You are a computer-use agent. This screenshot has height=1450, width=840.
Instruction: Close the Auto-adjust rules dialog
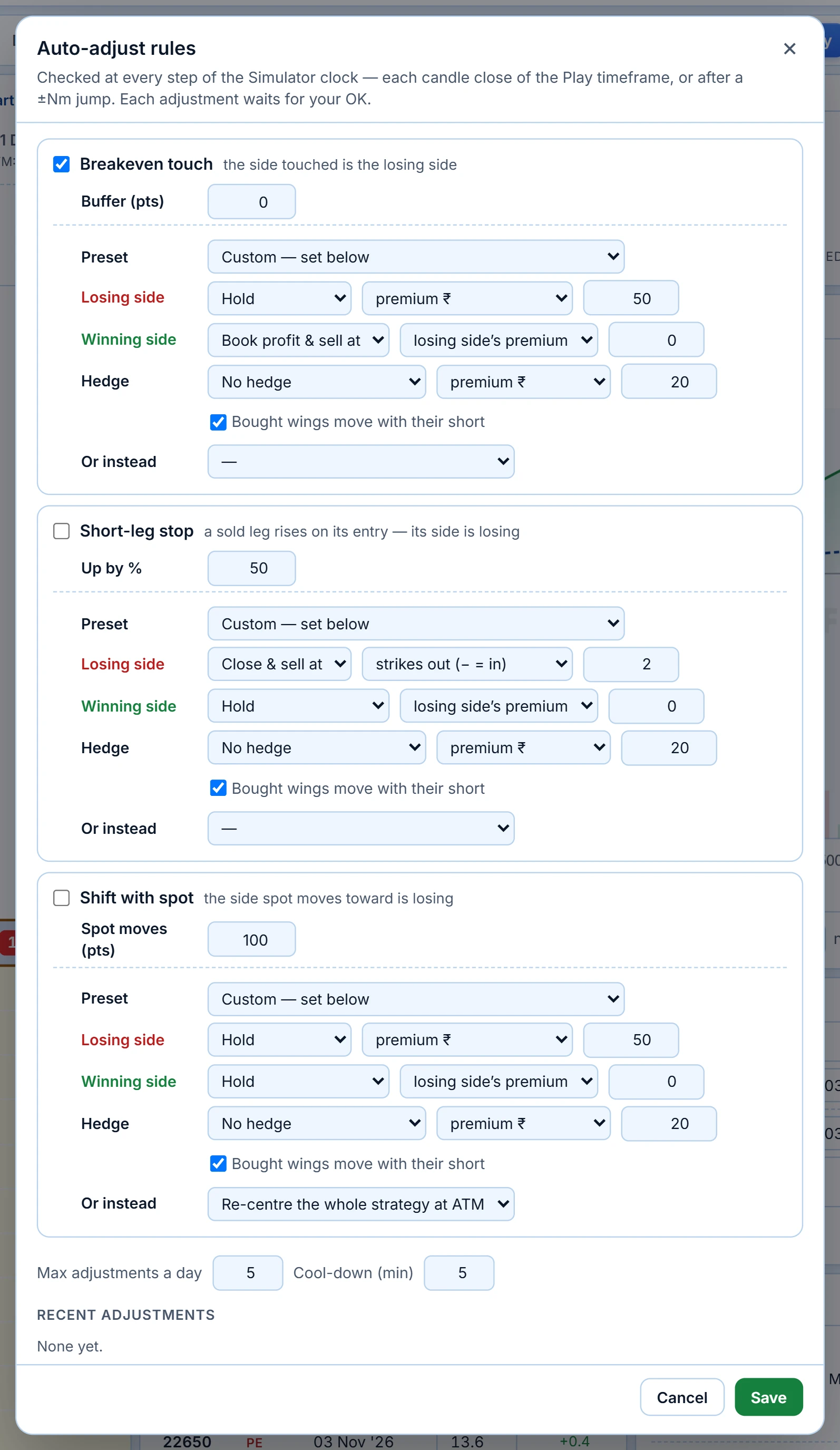789,49
